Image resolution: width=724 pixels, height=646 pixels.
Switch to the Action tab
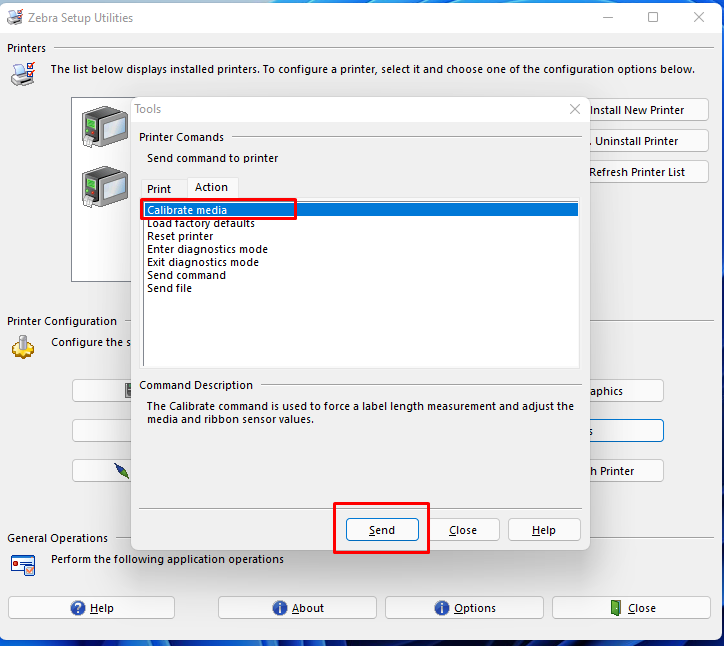tap(212, 187)
